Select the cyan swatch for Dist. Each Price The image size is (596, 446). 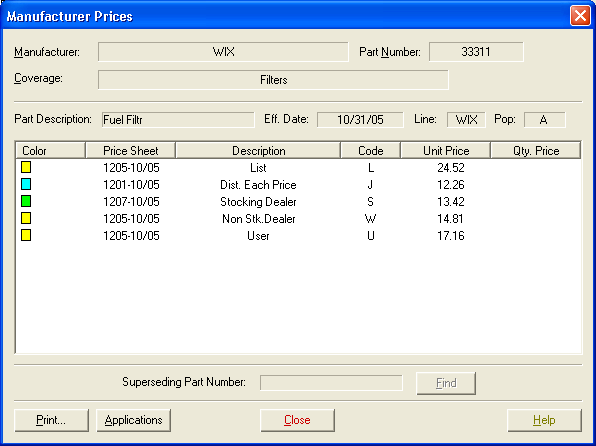tap(26, 184)
